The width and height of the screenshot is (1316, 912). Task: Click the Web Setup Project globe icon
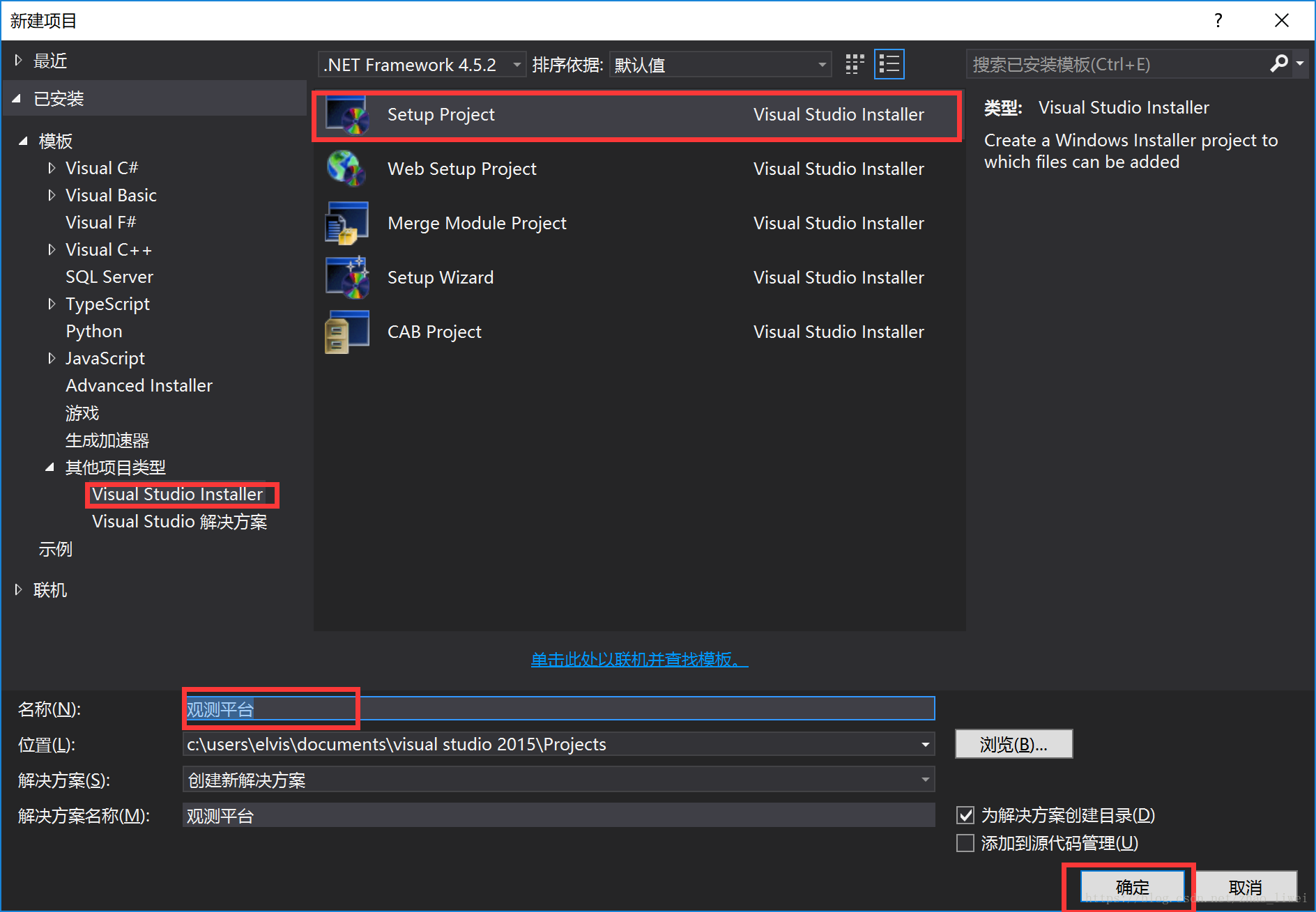pyautogui.click(x=347, y=169)
